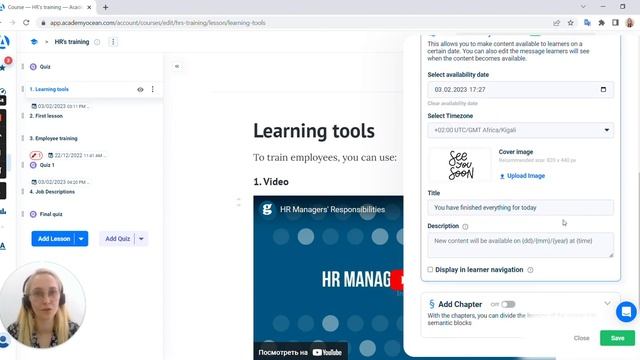The image size is (640, 360).
Task: Close the Course HR's training tab
Action: pos(89,7)
